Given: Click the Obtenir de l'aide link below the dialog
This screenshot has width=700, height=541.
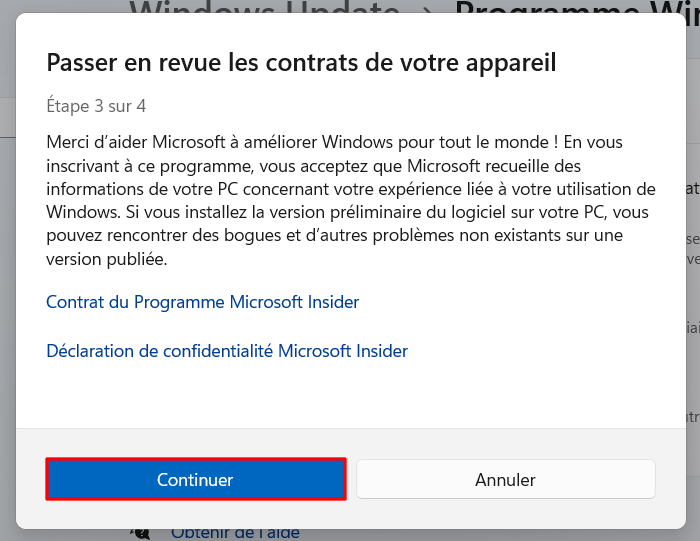Looking at the screenshot, I should [x=235, y=534].
